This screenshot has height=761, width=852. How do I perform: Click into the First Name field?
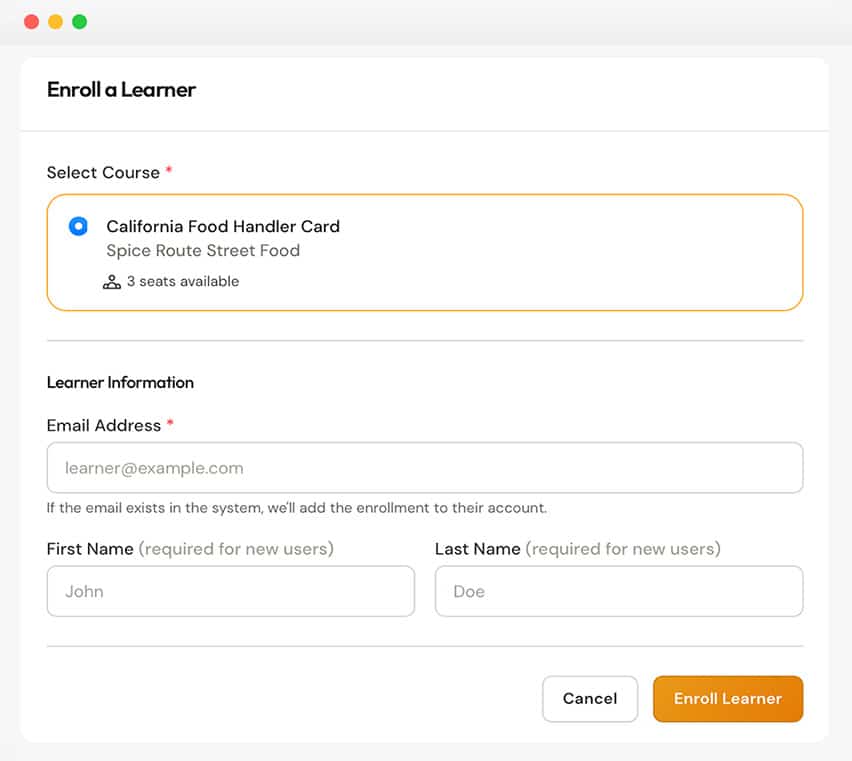pyautogui.click(x=231, y=591)
